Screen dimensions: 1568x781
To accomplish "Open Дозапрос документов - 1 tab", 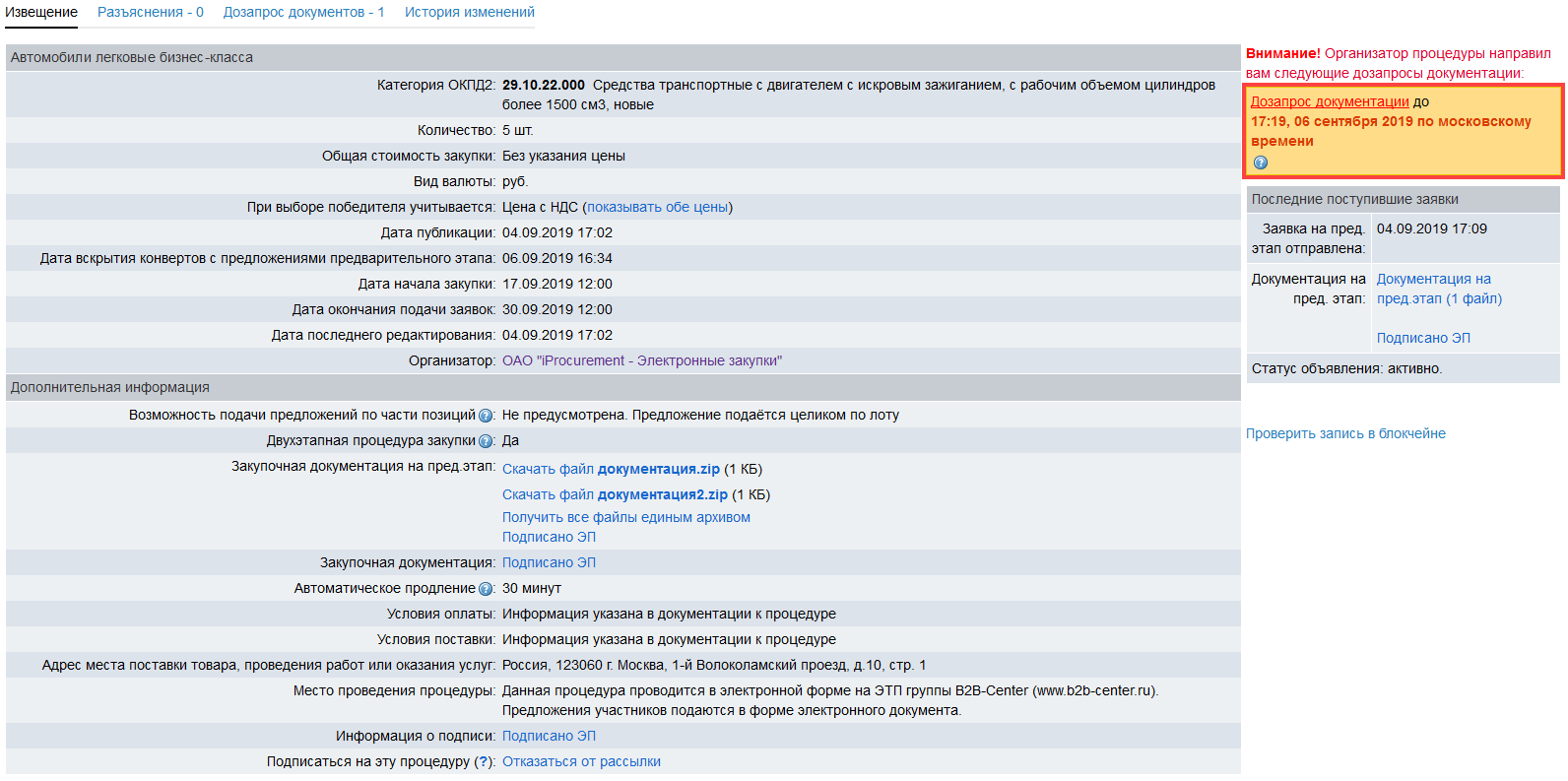I will [x=303, y=13].
